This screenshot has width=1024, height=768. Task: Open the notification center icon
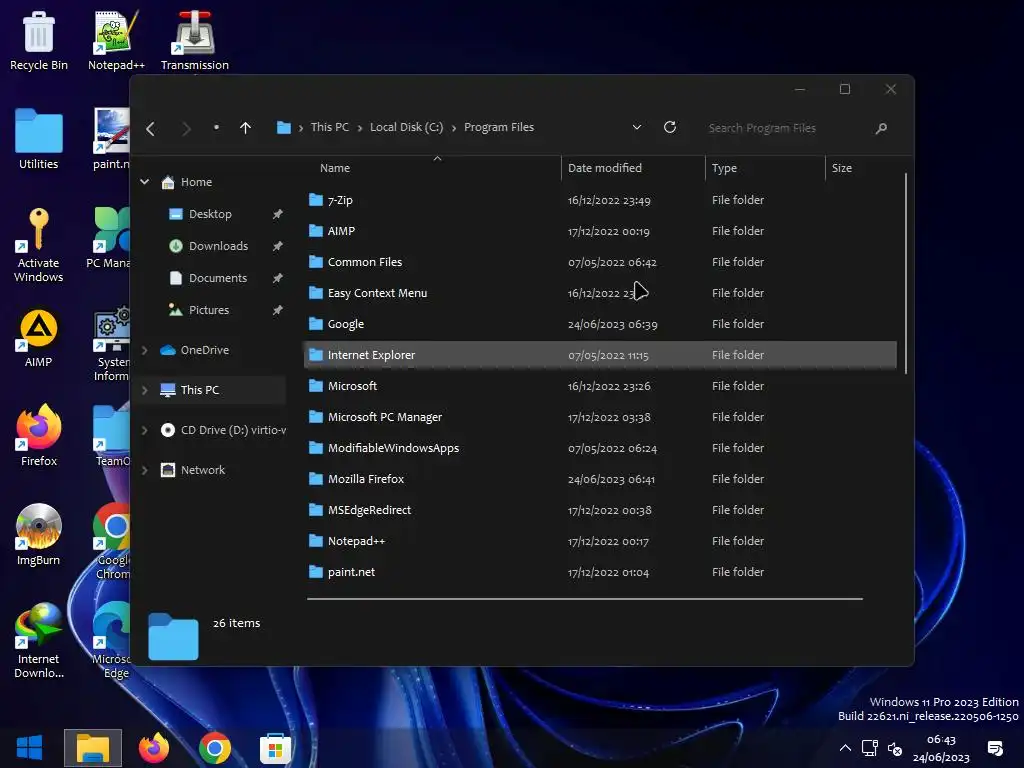(995, 748)
